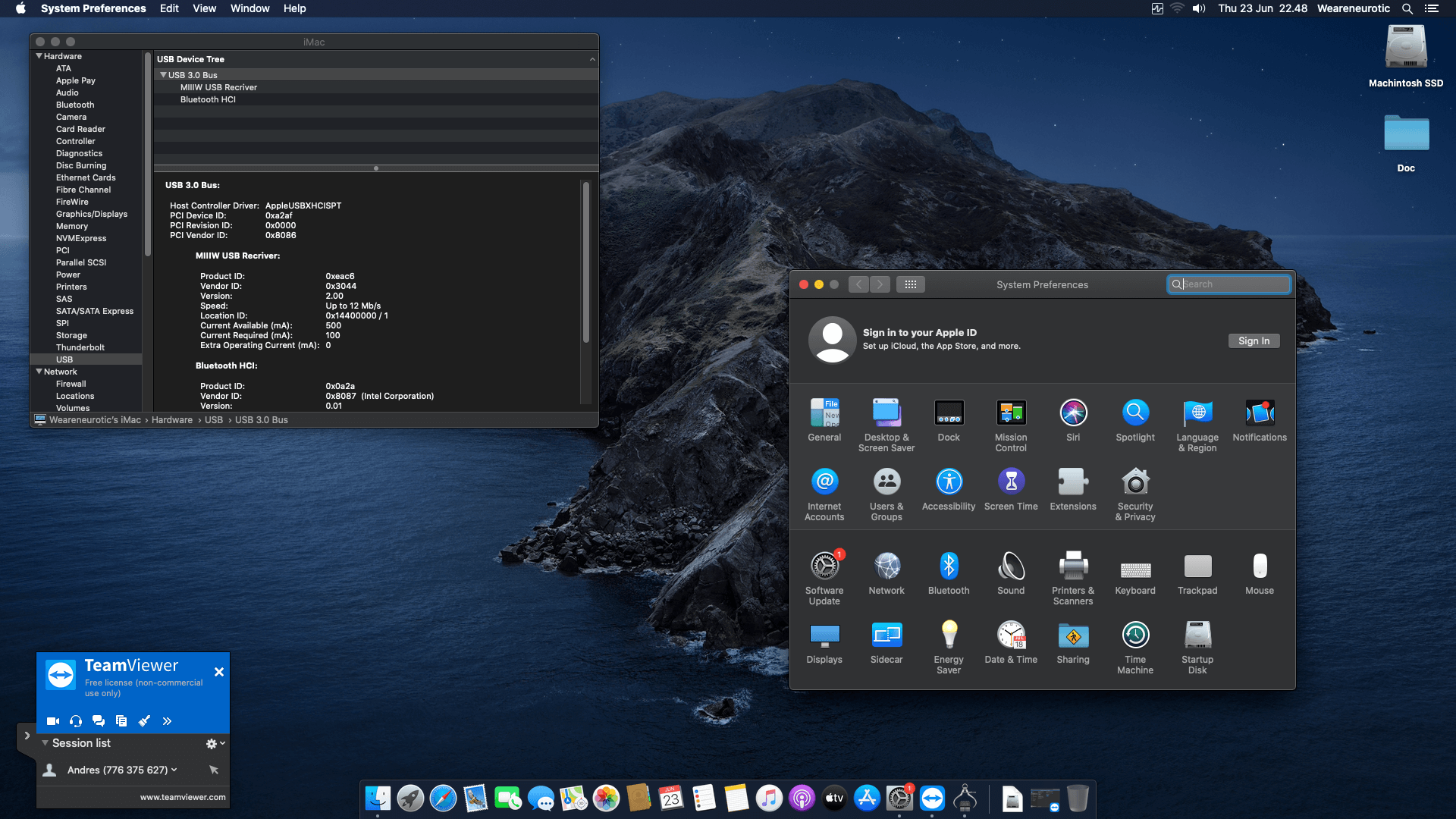
Task: Open www.teamviewer.com link
Action: tap(183, 797)
